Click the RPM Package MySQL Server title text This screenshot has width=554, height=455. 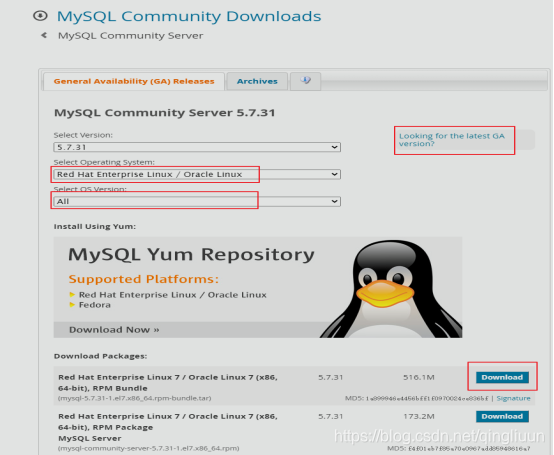(168, 427)
